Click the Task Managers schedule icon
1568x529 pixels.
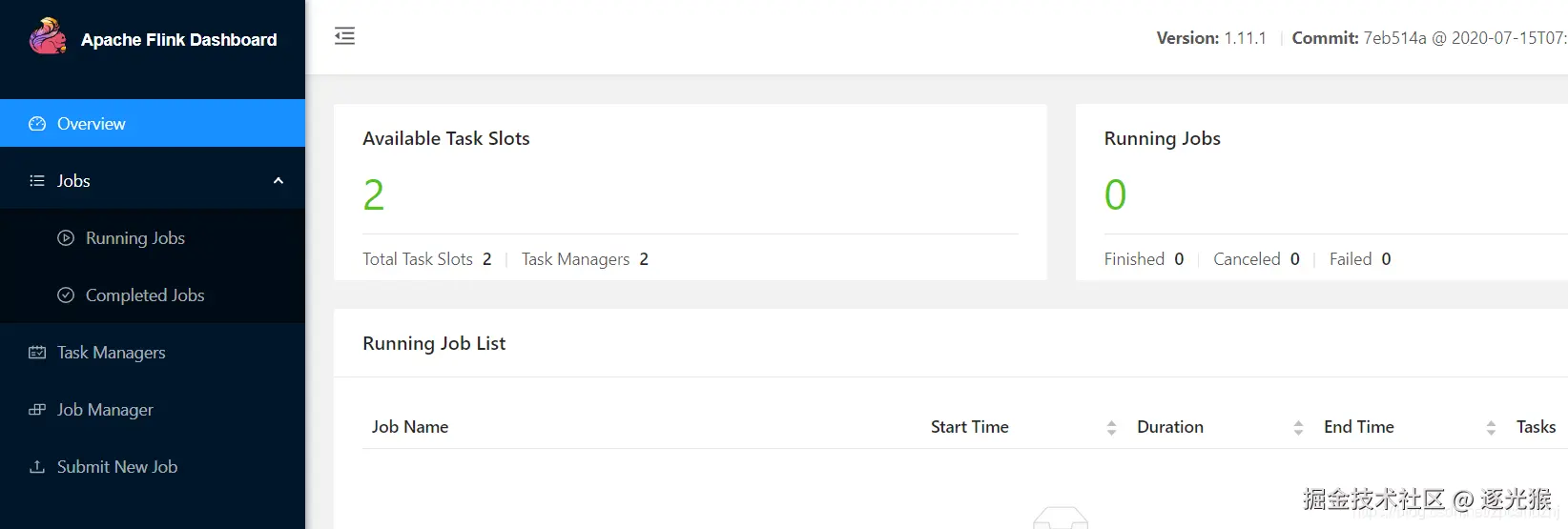tap(37, 353)
